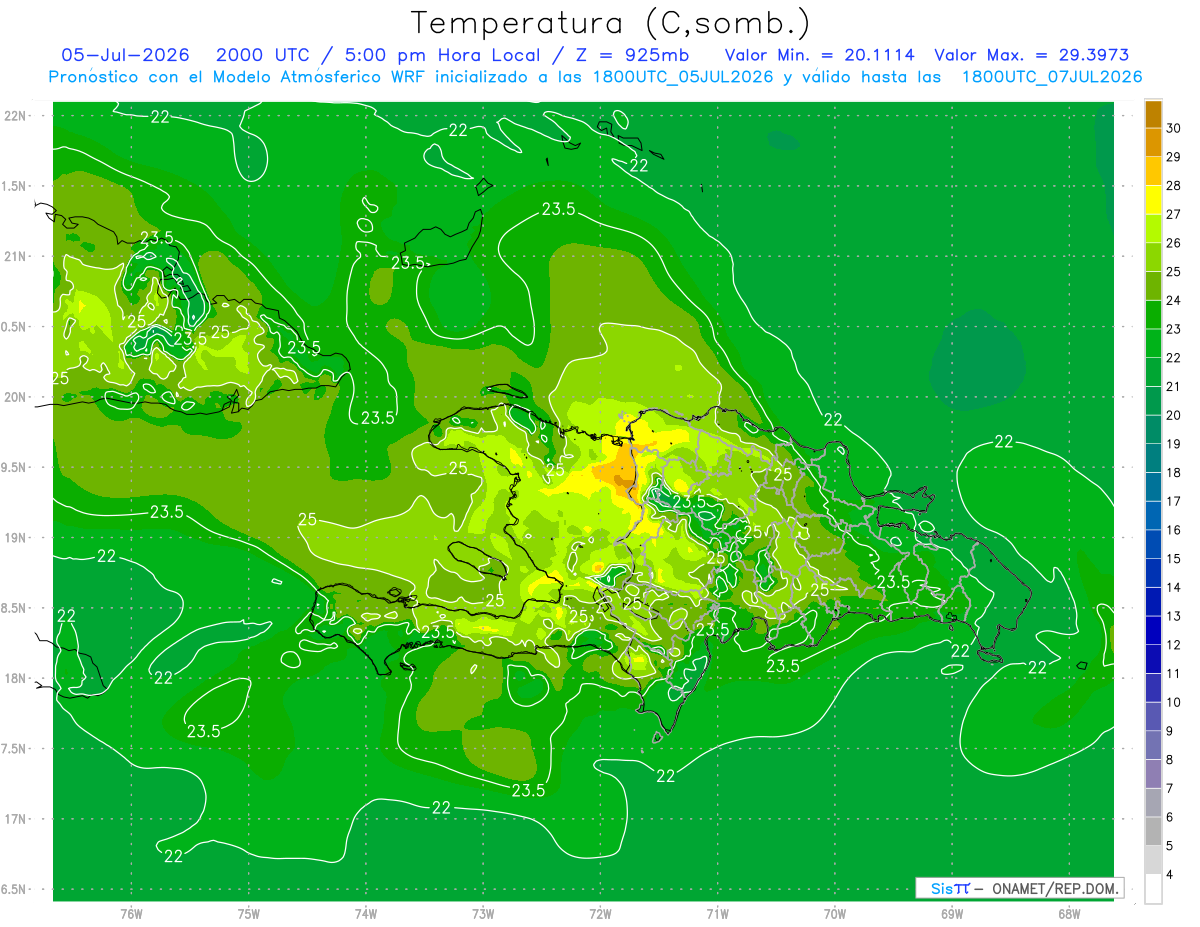Select the blue swatch between 15 and 16
Image resolution: width=1200 pixels, height=927 pixels.
[1153, 545]
